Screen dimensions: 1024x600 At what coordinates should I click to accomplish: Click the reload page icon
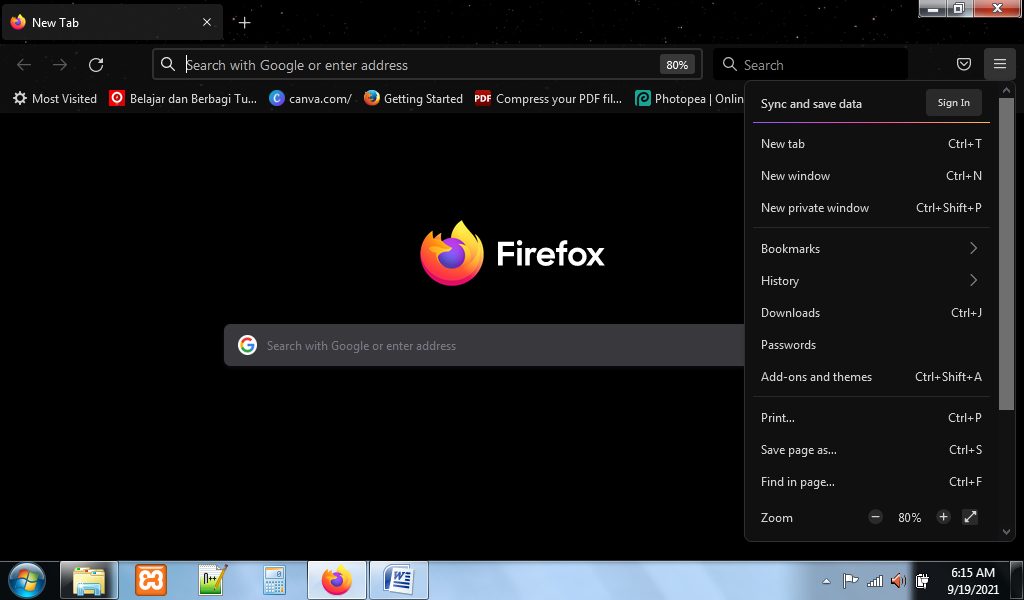(x=96, y=65)
